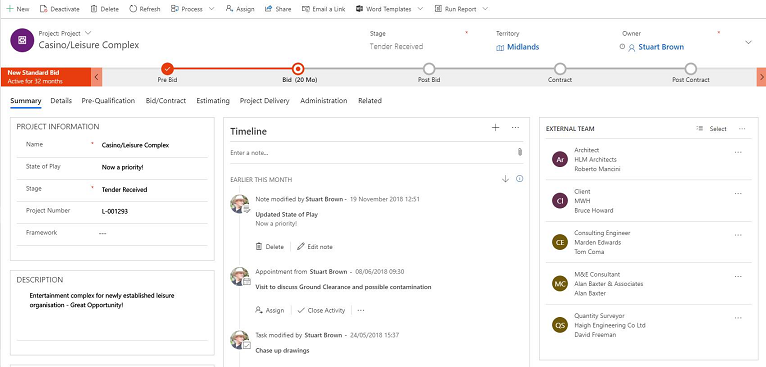Refresh the project form

(145, 9)
